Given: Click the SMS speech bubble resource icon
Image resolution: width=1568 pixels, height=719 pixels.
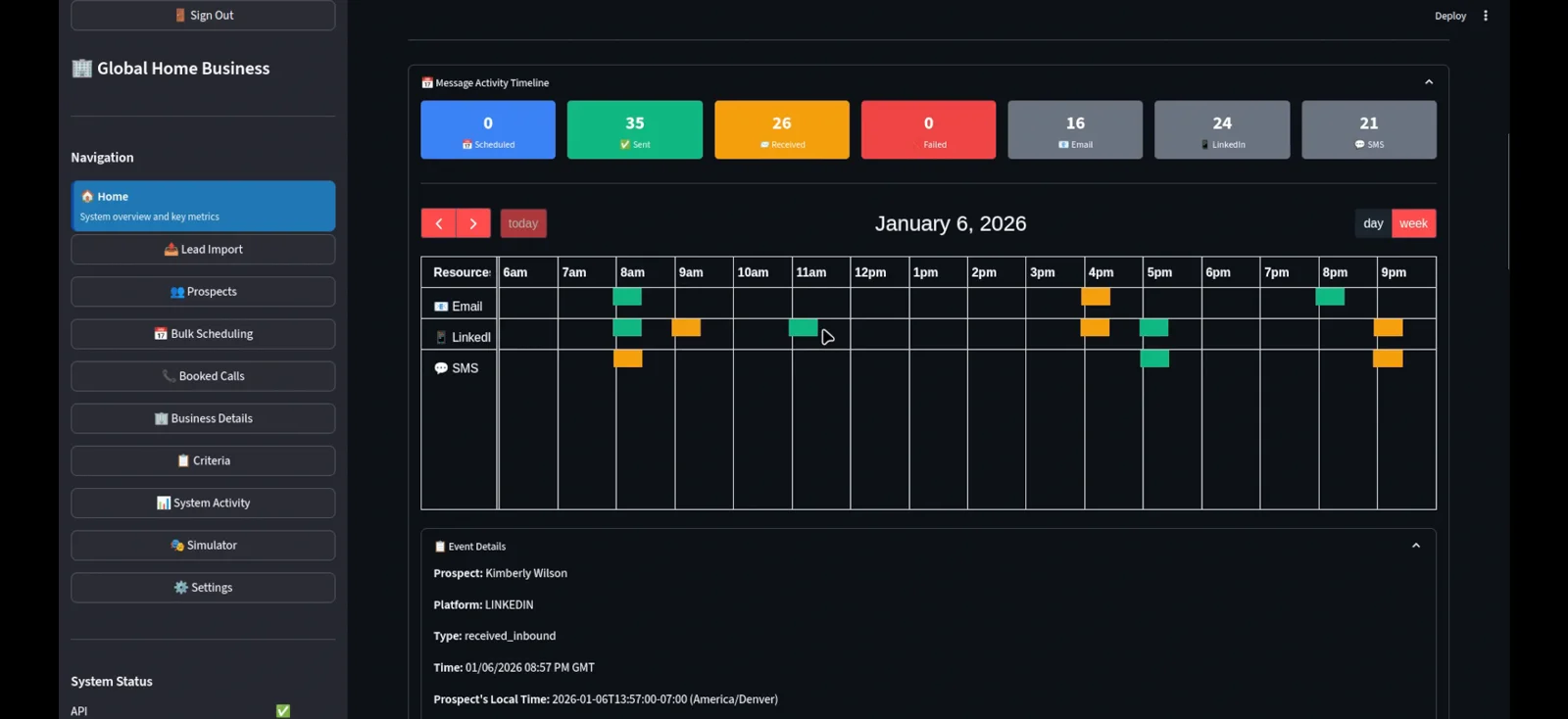Looking at the screenshot, I should point(441,368).
